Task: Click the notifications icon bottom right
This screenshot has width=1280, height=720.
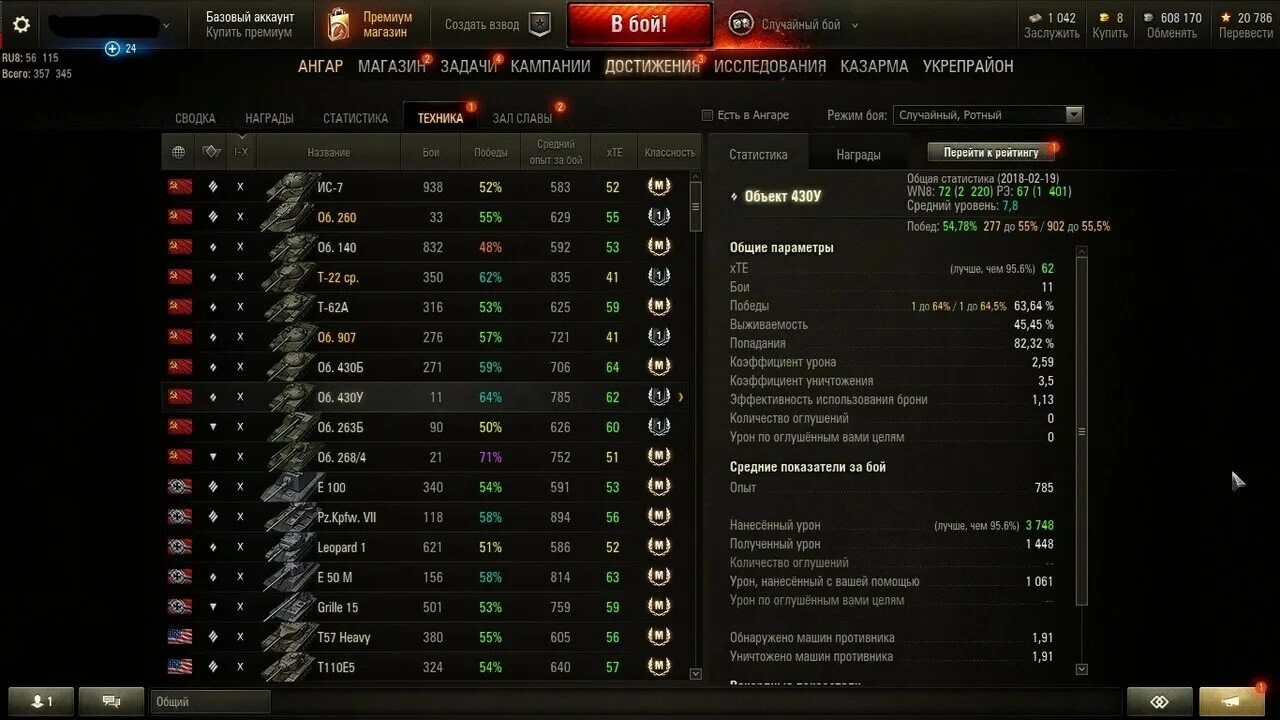Action: click(1232, 701)
